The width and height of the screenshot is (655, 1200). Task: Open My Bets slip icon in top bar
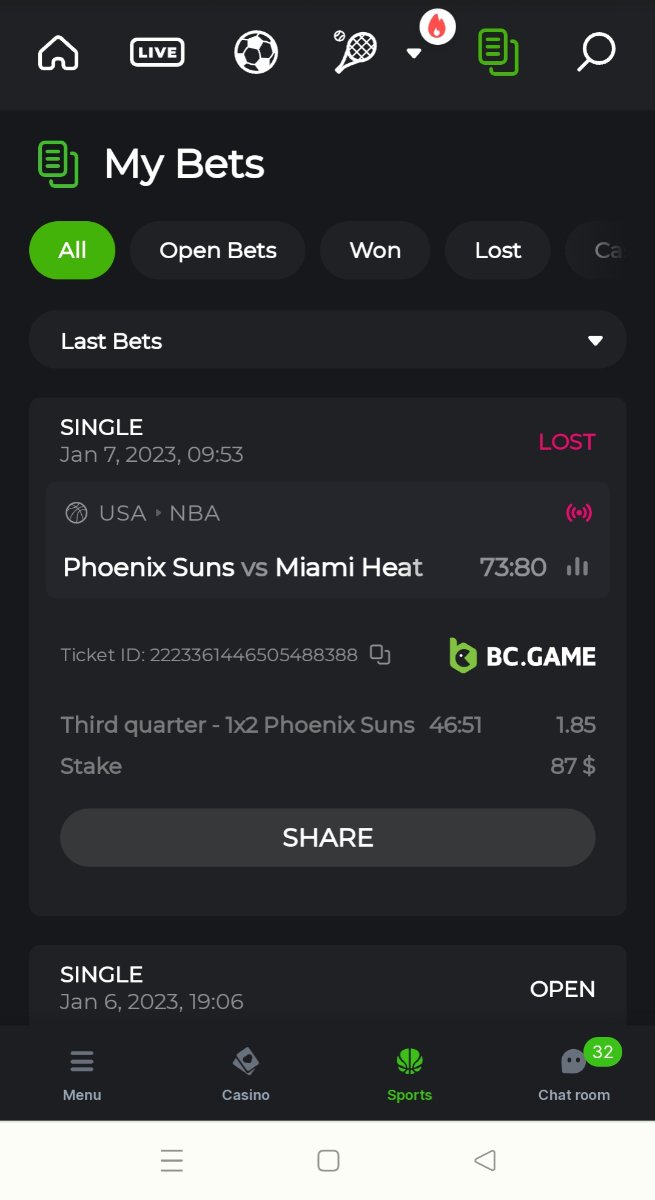[497, 53]
